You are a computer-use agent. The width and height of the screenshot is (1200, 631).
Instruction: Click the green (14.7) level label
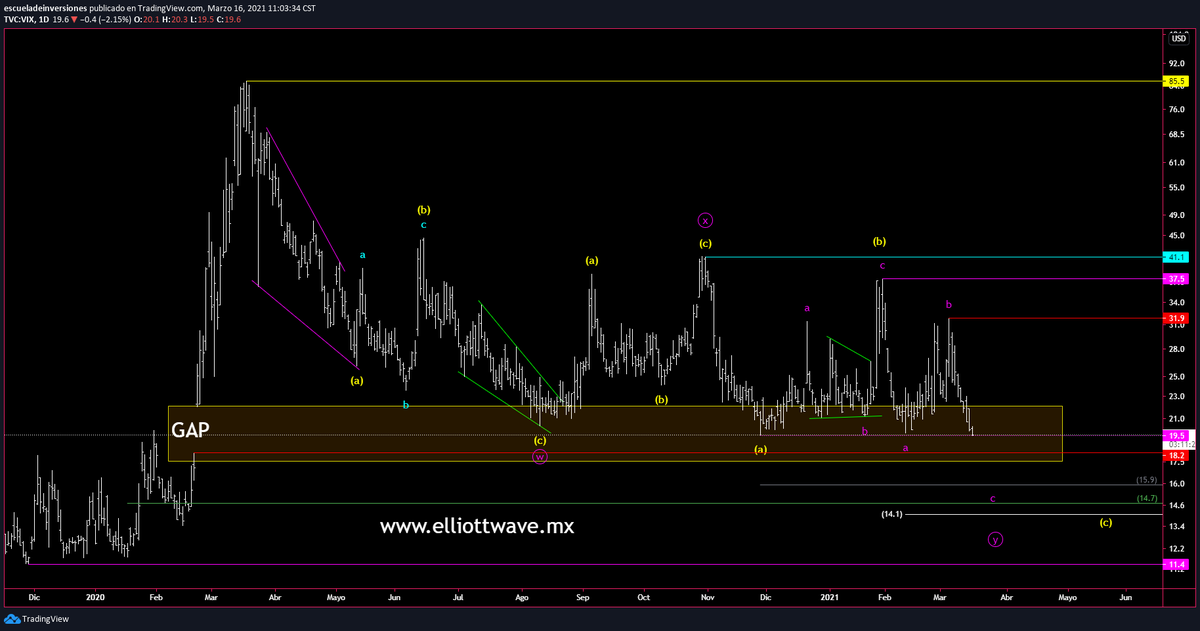click(x=1147, y=498)
